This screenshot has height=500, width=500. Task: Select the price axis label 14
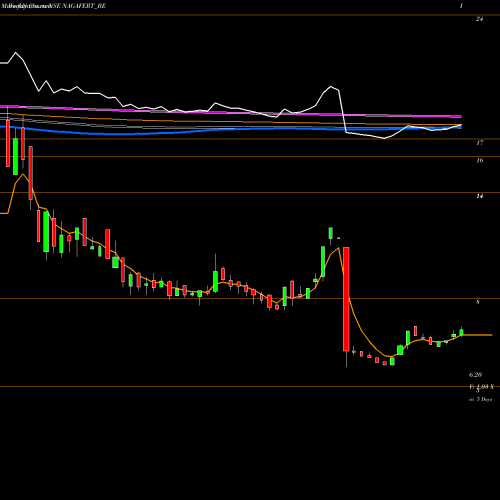coord(479,196)
